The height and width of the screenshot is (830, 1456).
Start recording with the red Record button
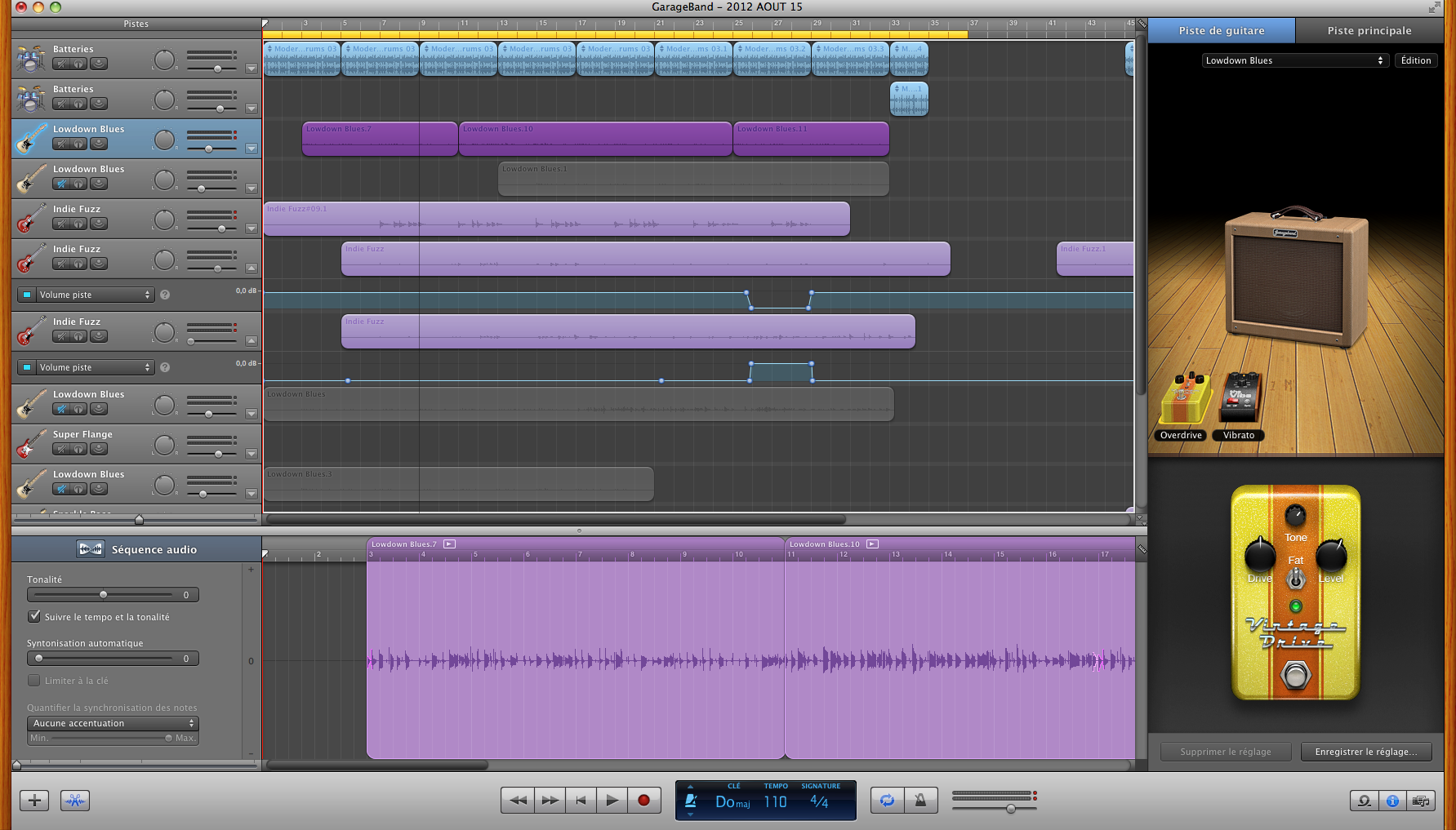pos(643,801)
